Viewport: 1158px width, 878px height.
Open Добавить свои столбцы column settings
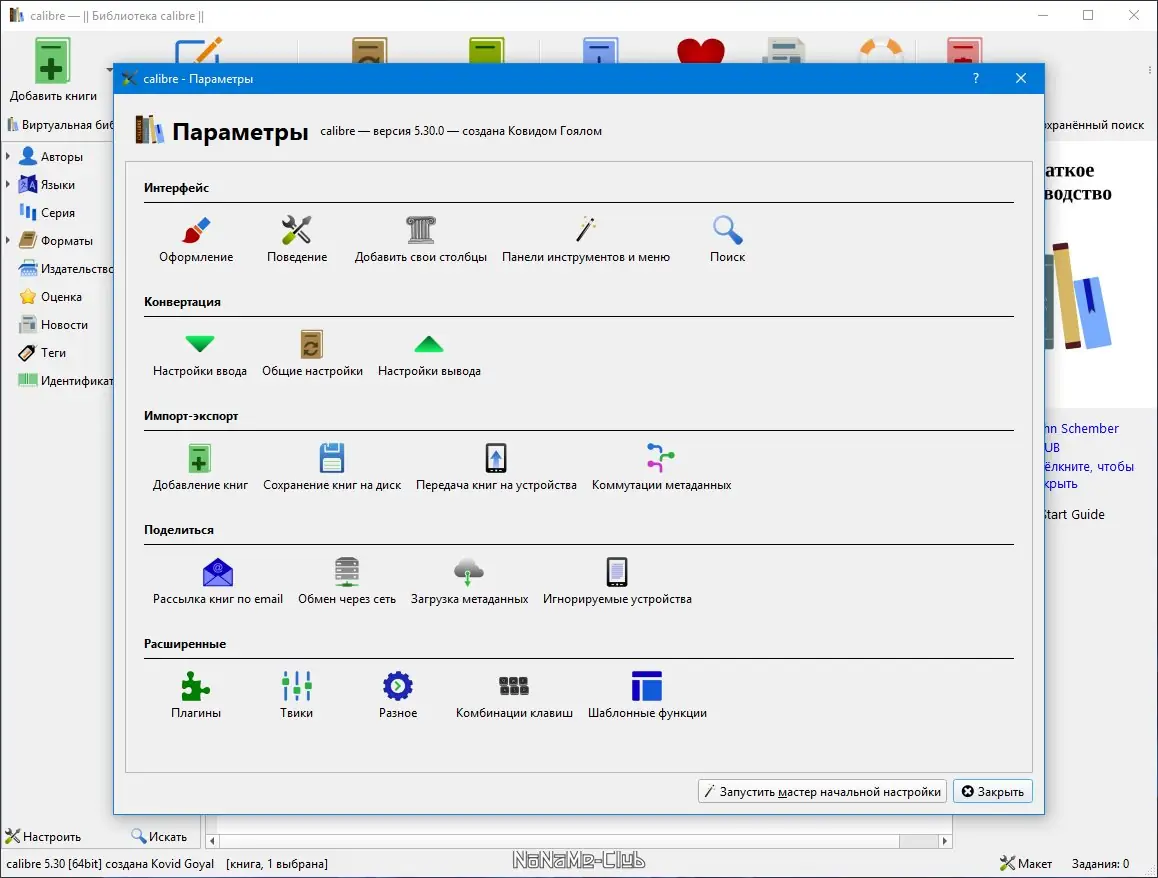420,239
